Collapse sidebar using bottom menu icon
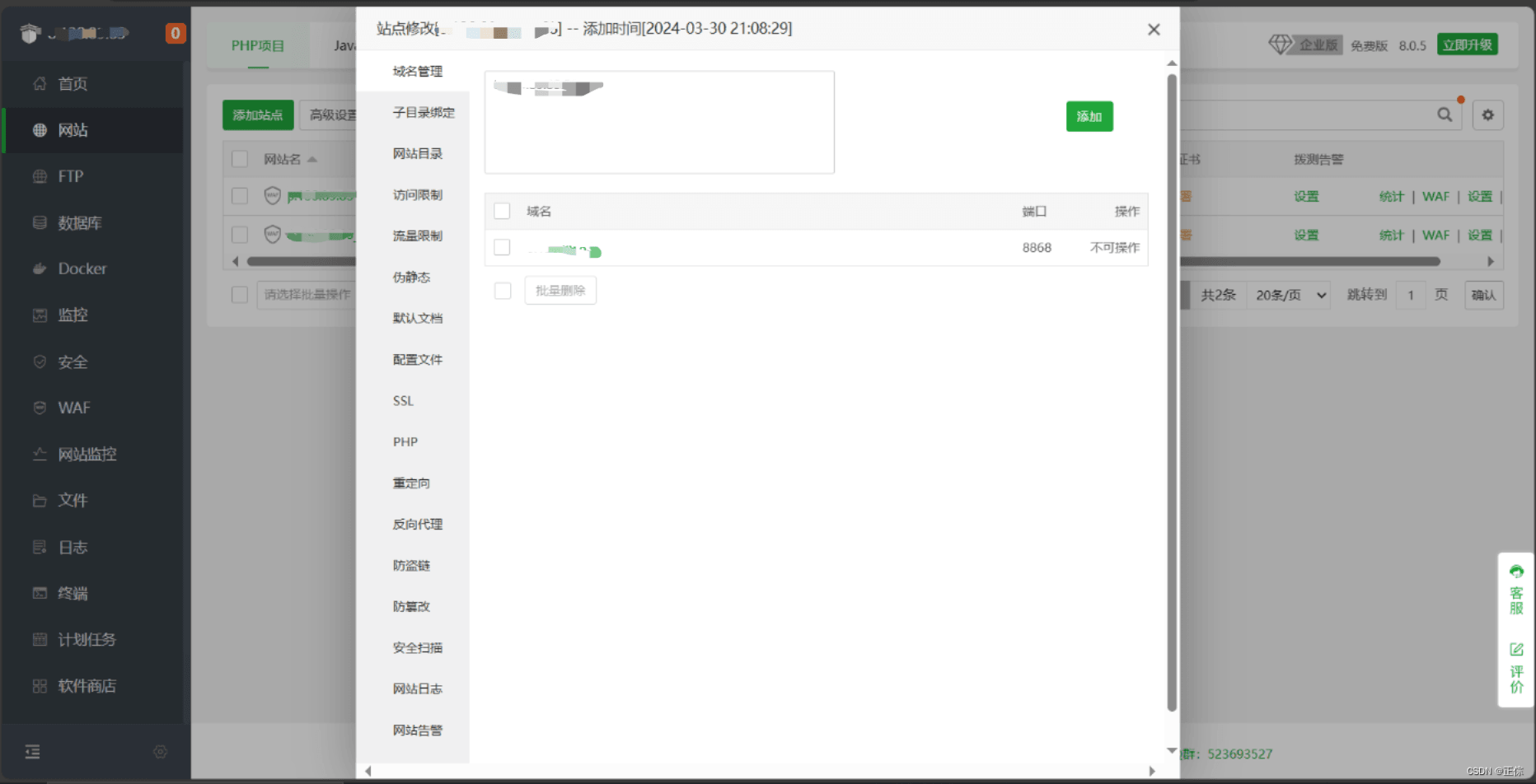The height and width of the screenshot is (784, 1536). pyautogui.click(x=32, y=751)
